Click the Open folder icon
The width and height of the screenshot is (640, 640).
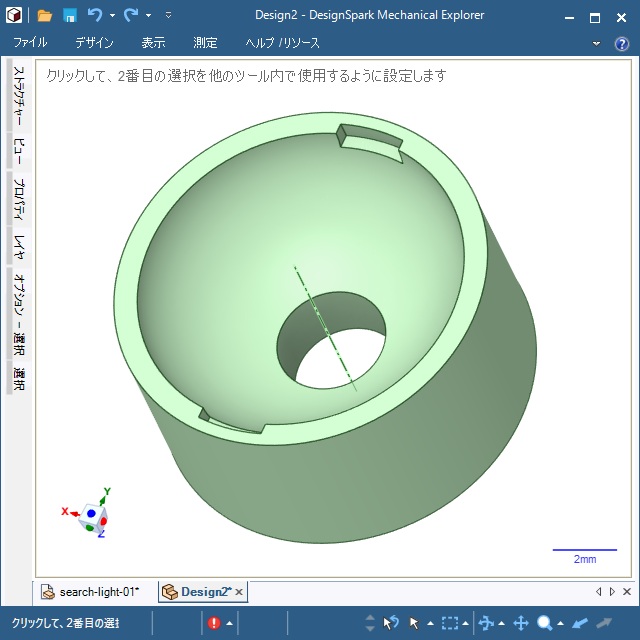coord(45,16)
